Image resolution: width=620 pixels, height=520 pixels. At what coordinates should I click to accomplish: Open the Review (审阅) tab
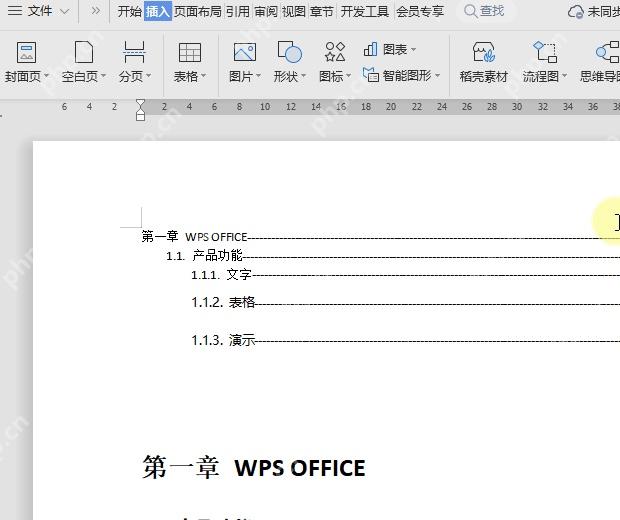coord(266,11)
